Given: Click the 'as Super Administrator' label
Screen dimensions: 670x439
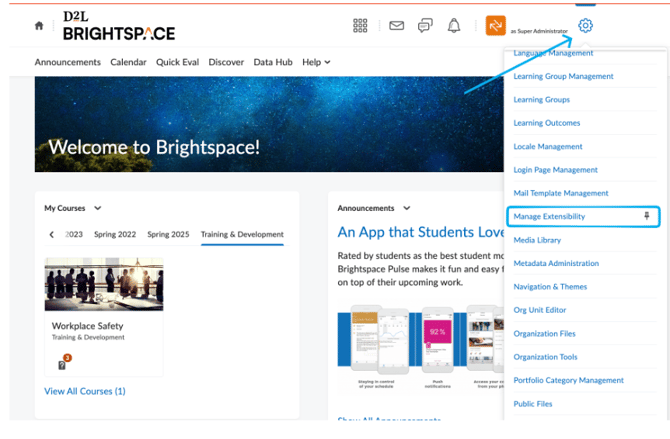Looking at the screenshot, I should pos(539,31).
